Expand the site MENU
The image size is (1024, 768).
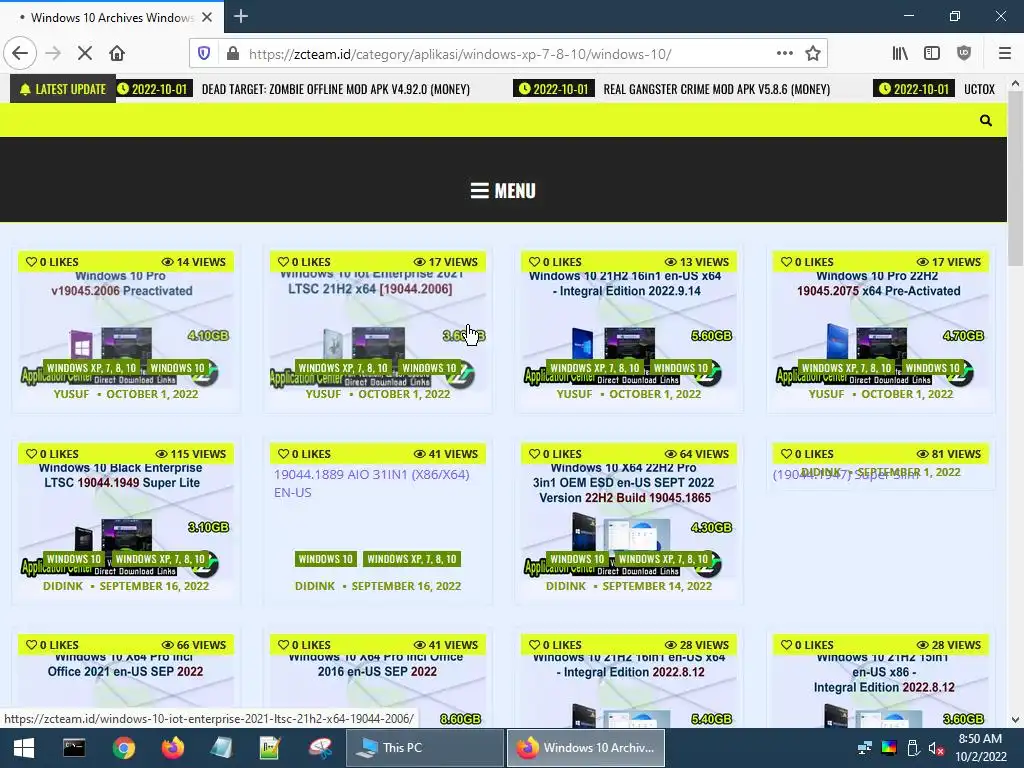pyautogui.click(x=503, y=191)
